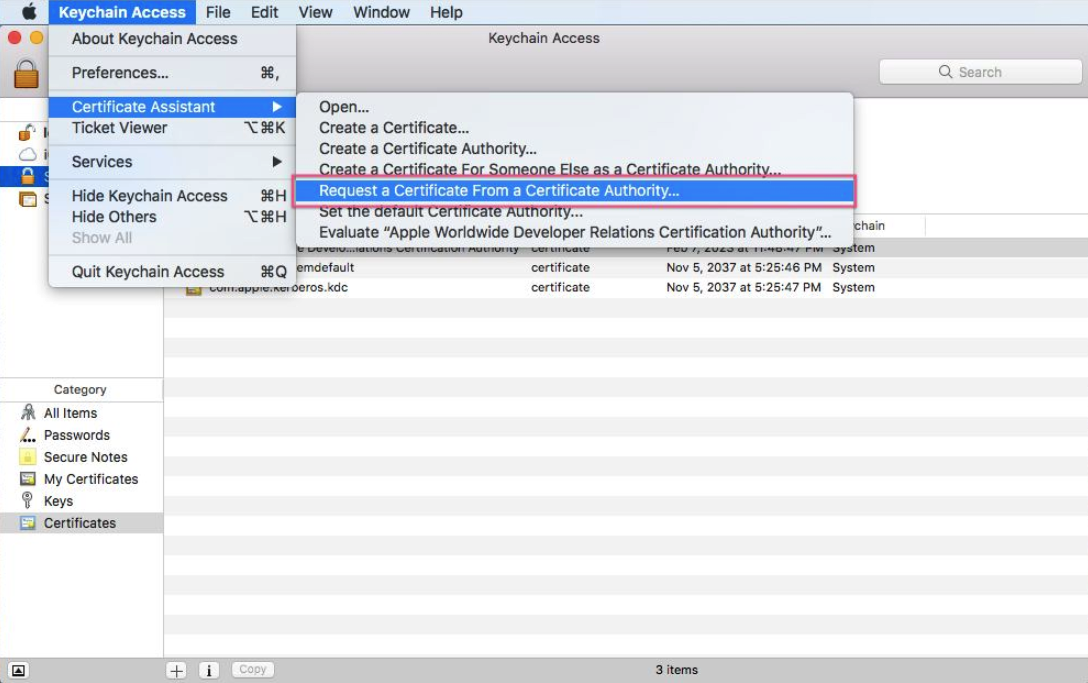
Task: Select Certificates category
Action: [x=82, y=523]
